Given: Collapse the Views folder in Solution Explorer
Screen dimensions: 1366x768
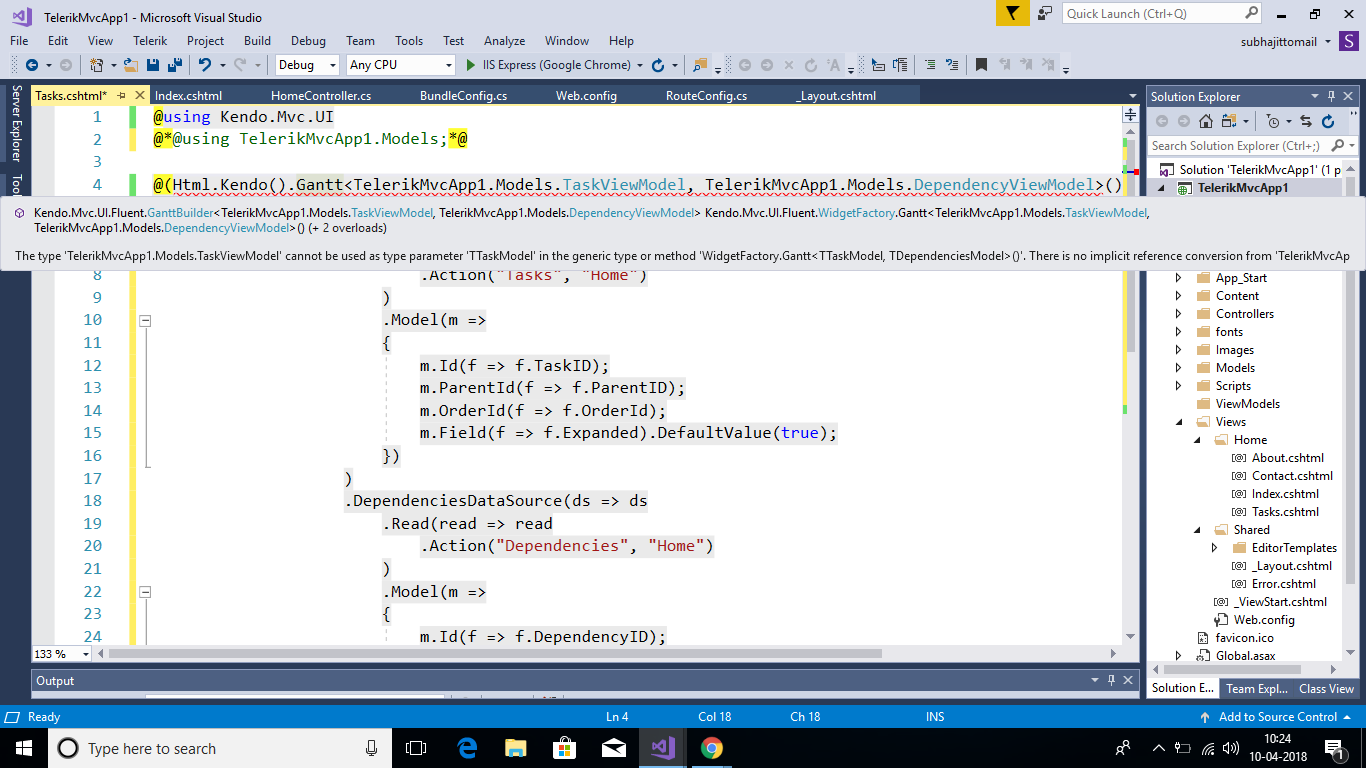Looking at the screenshot, I should 1178,422.
